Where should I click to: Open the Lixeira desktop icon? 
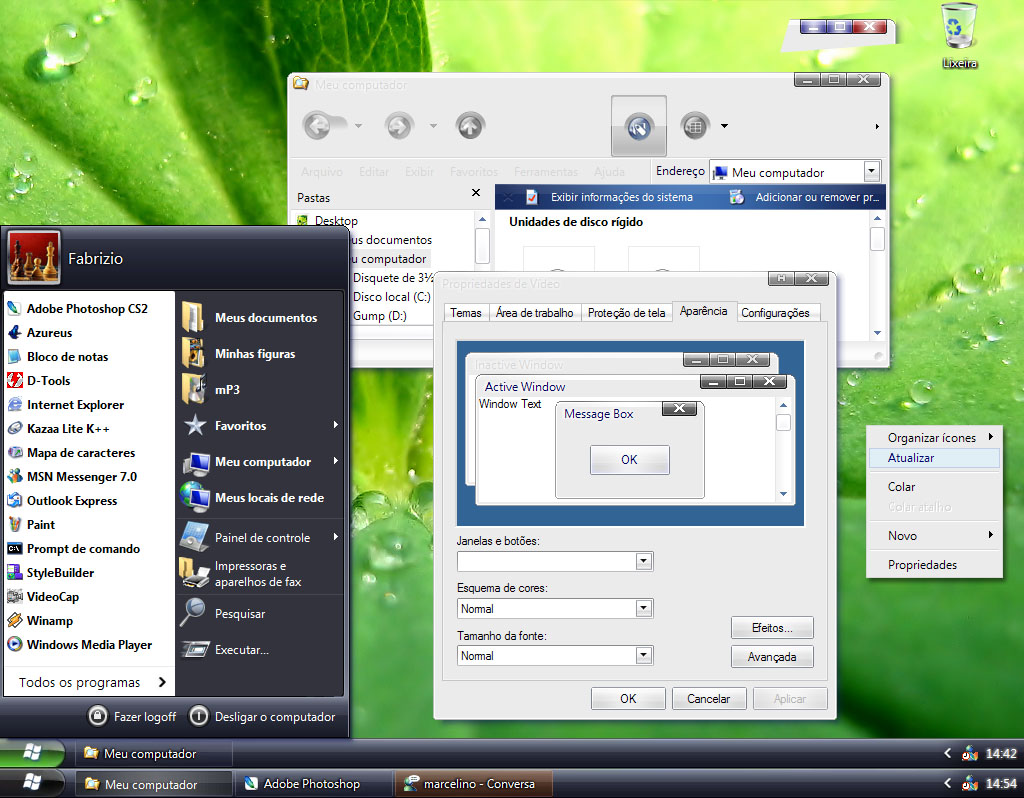[x=959, y=36]
